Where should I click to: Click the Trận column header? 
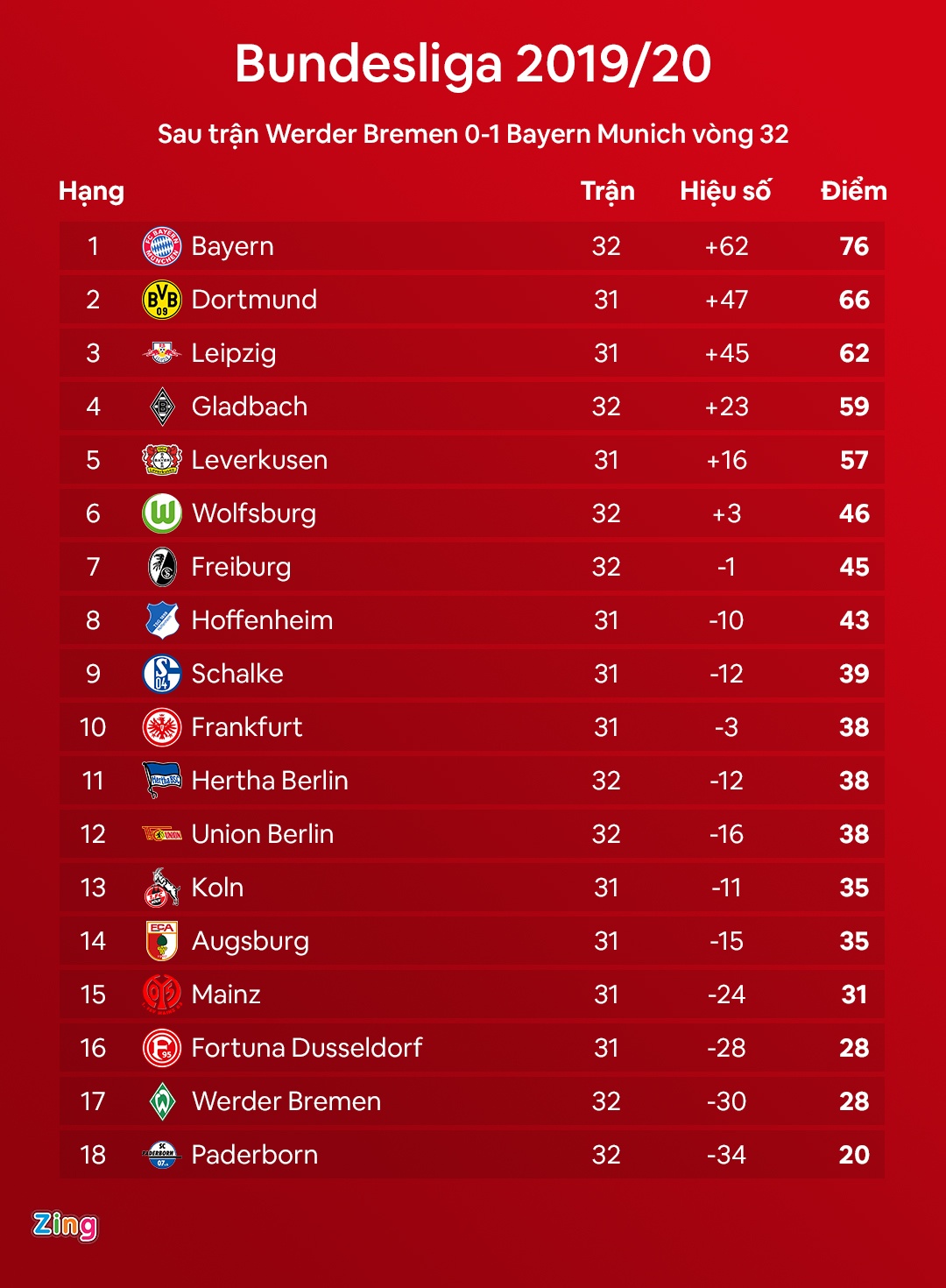(x=607, y=191)
